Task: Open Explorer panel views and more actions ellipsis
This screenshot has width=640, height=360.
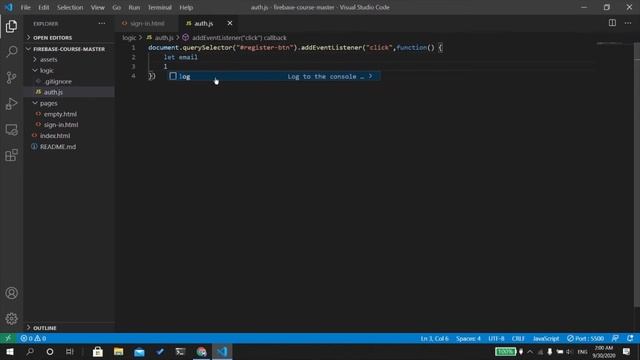Action: pyautogui.click(x=102, y=24)
